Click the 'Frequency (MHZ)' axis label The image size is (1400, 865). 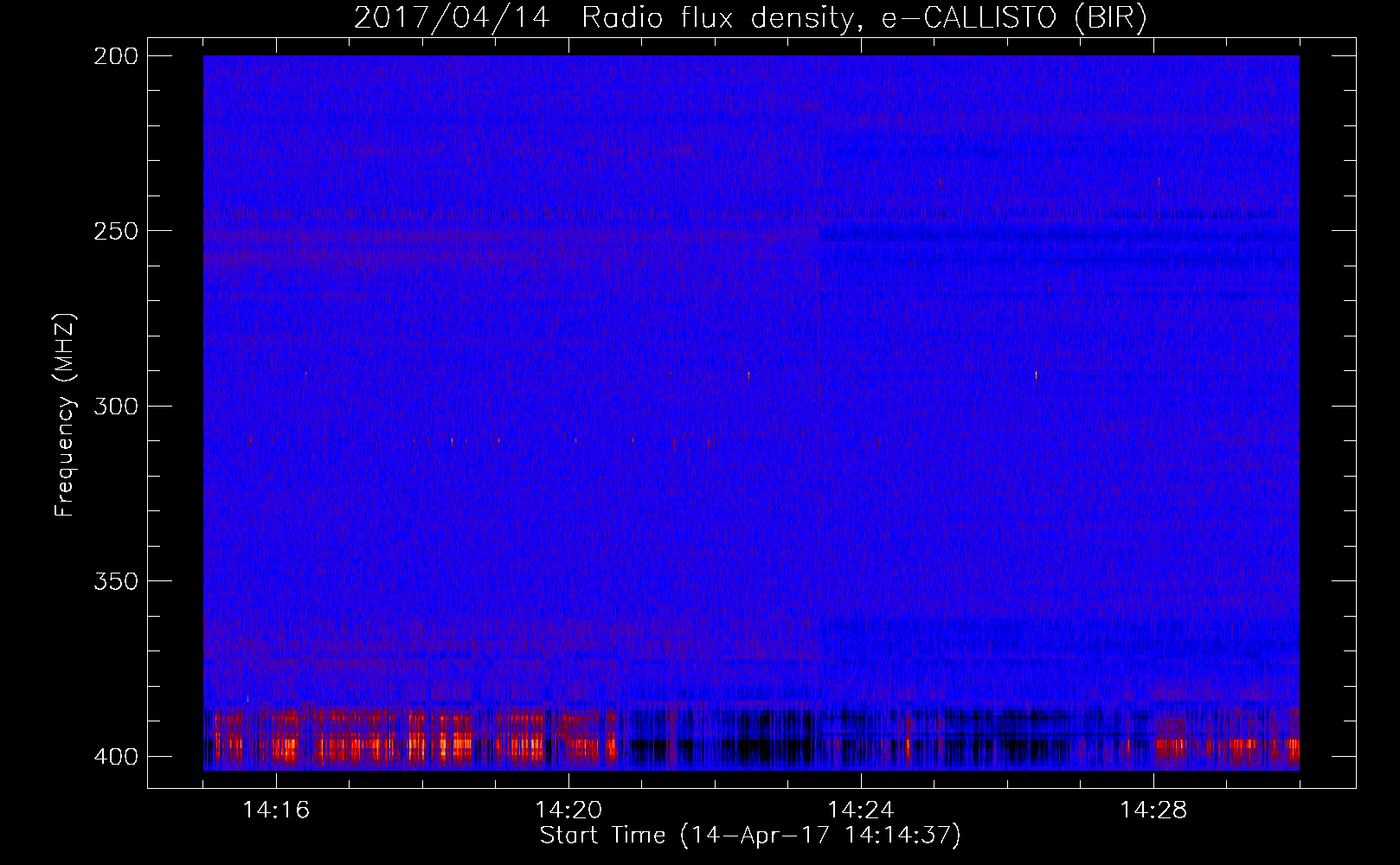click(66, 415)
